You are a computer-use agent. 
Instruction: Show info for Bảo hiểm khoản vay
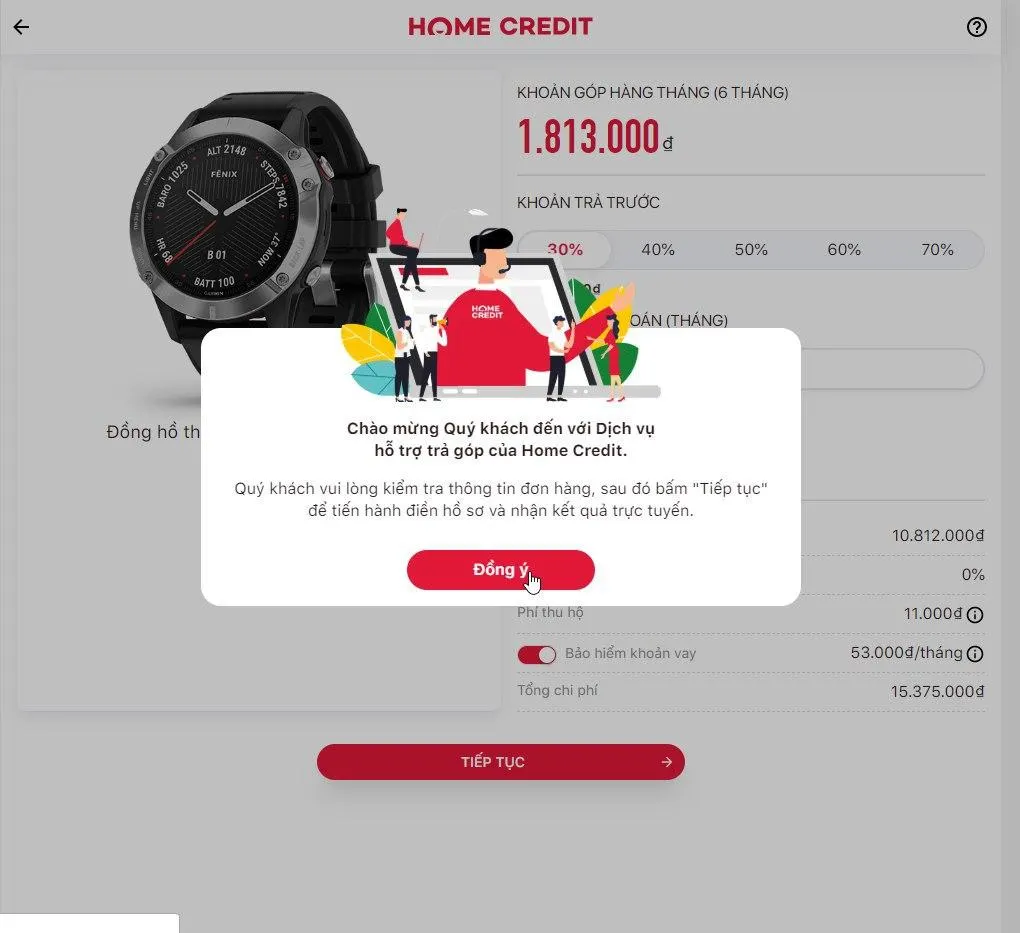[x=974, y=653]
